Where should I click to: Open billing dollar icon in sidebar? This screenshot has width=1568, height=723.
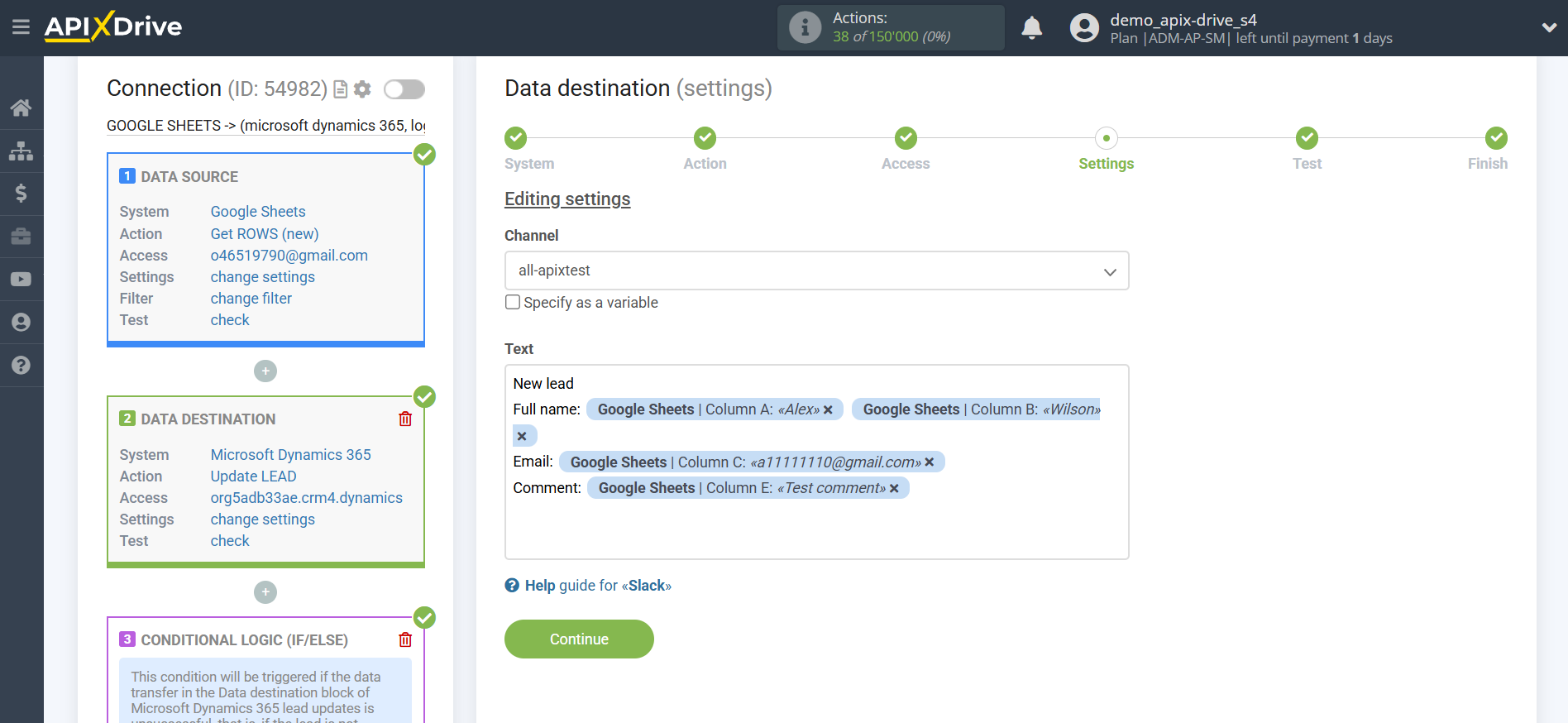[x=22, y=194]
